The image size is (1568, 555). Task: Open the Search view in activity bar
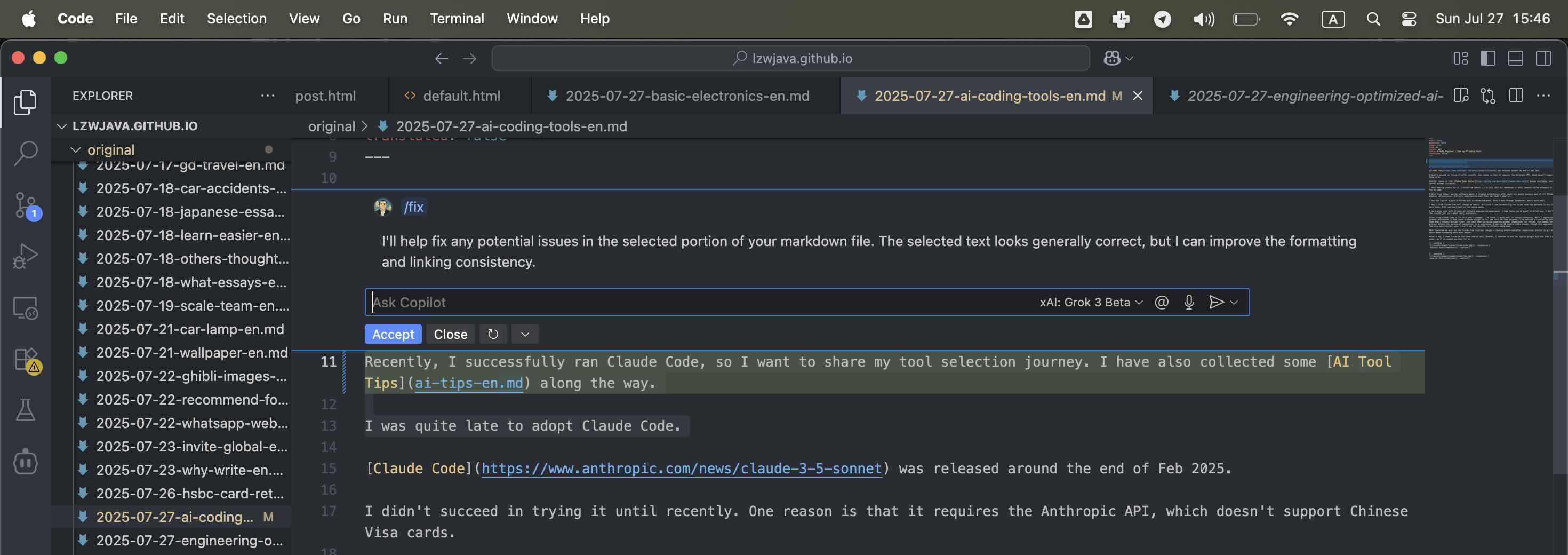(25, 153)
